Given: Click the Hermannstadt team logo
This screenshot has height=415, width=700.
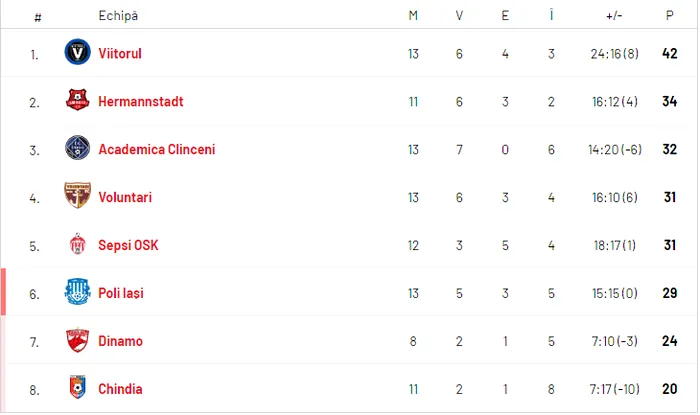Looking at the screenshot, I should (78, 101).
